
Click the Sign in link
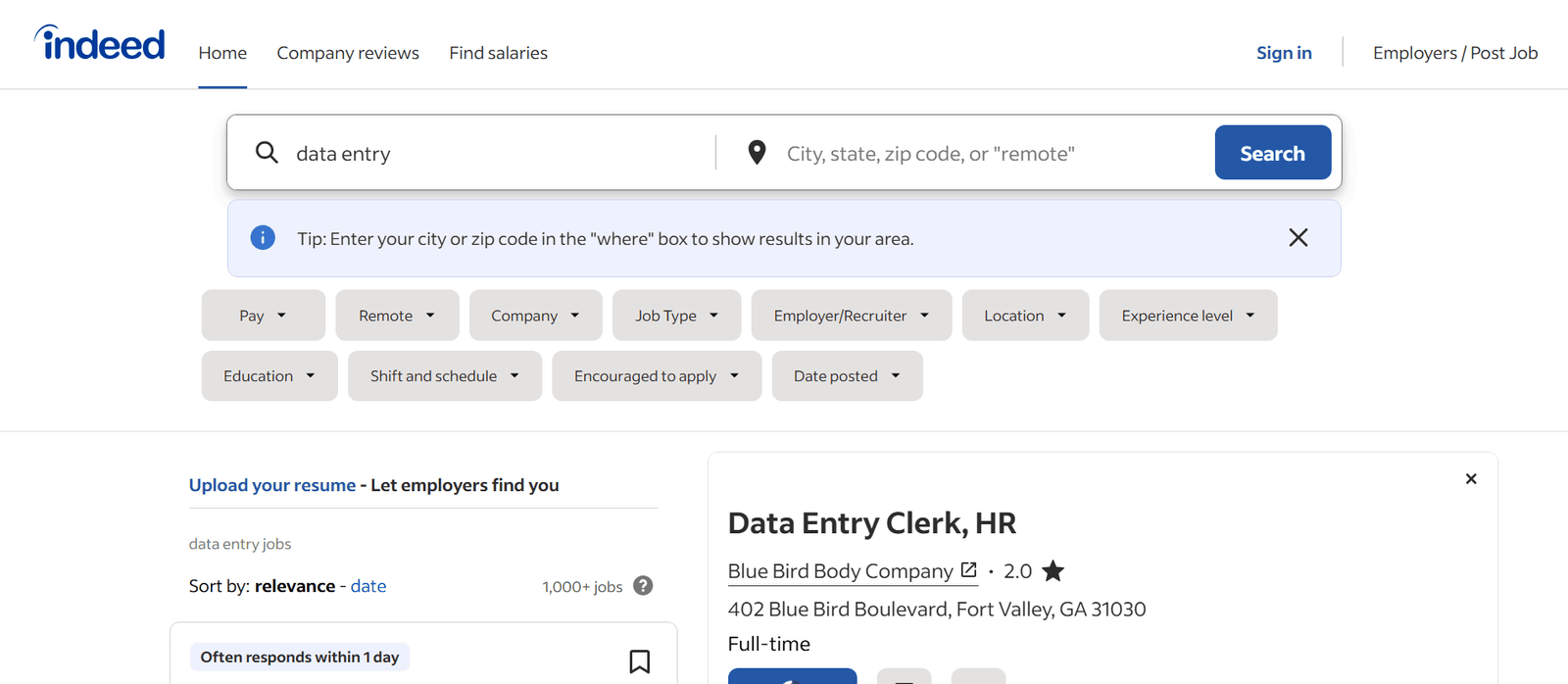click(x=1284, y=53)
